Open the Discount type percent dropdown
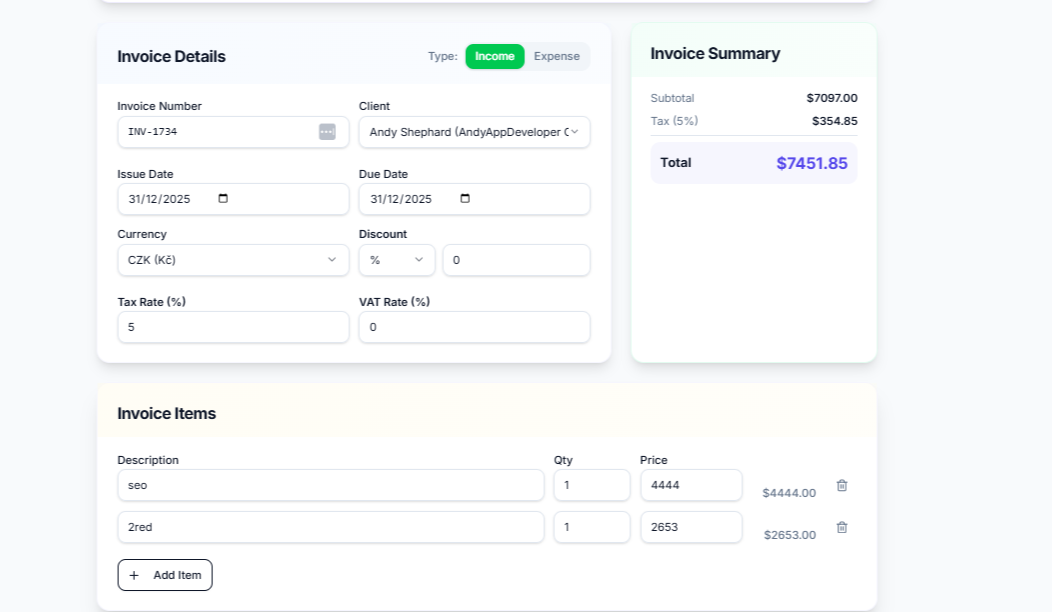The width and height of the screenshot is (1052, 612). tap(397, 260)
